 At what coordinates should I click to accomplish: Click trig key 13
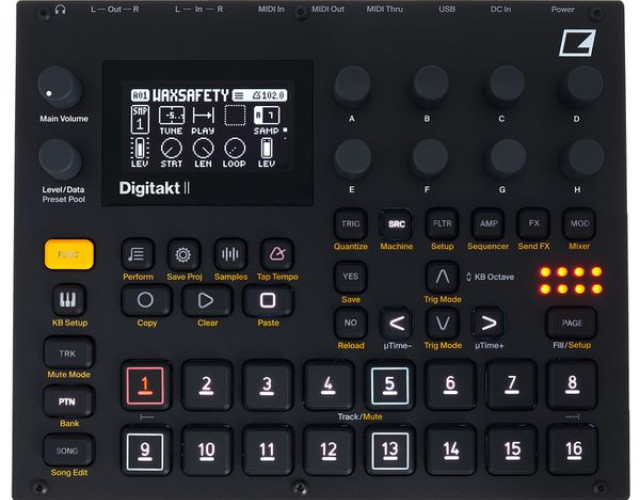click(389, 451)
